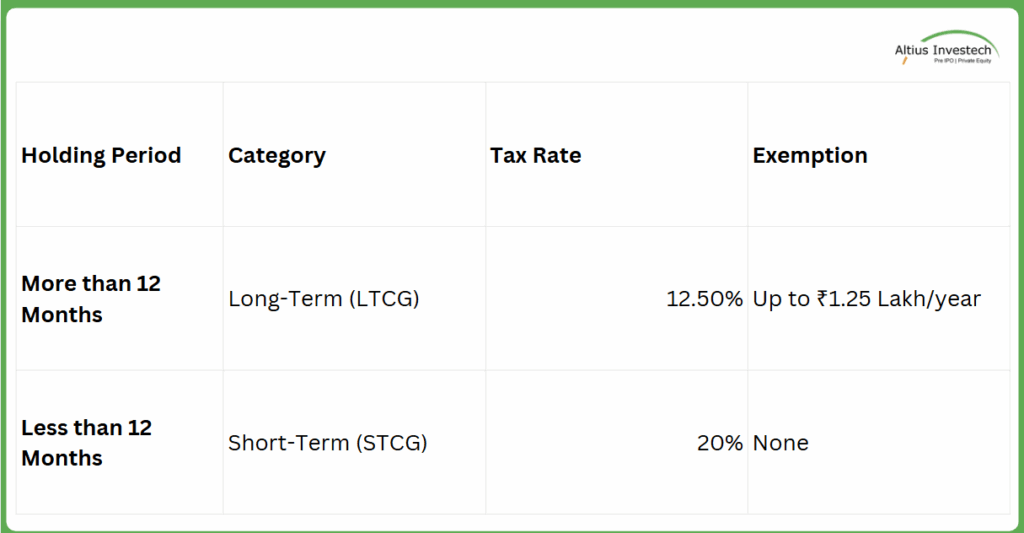Select the Exemption column header
This screenshot has width=1024, height=533.
(x=810, y=155)
